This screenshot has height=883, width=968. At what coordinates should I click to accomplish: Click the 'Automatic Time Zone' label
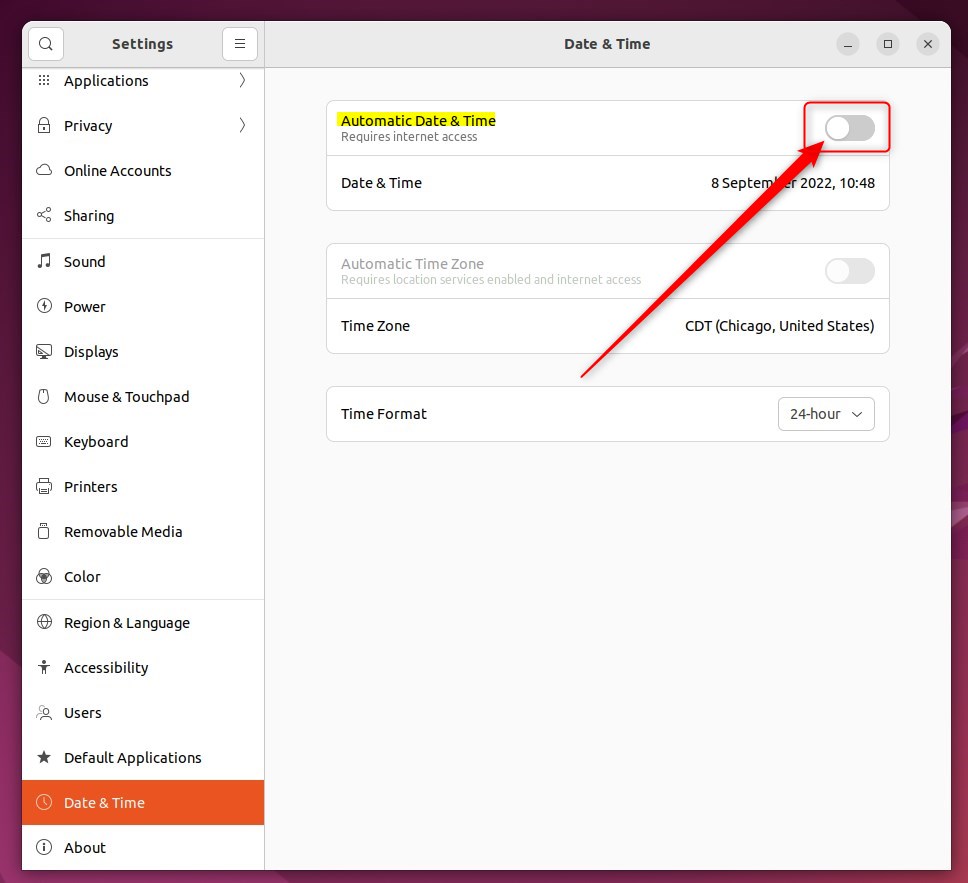click(x=412, y=264)
